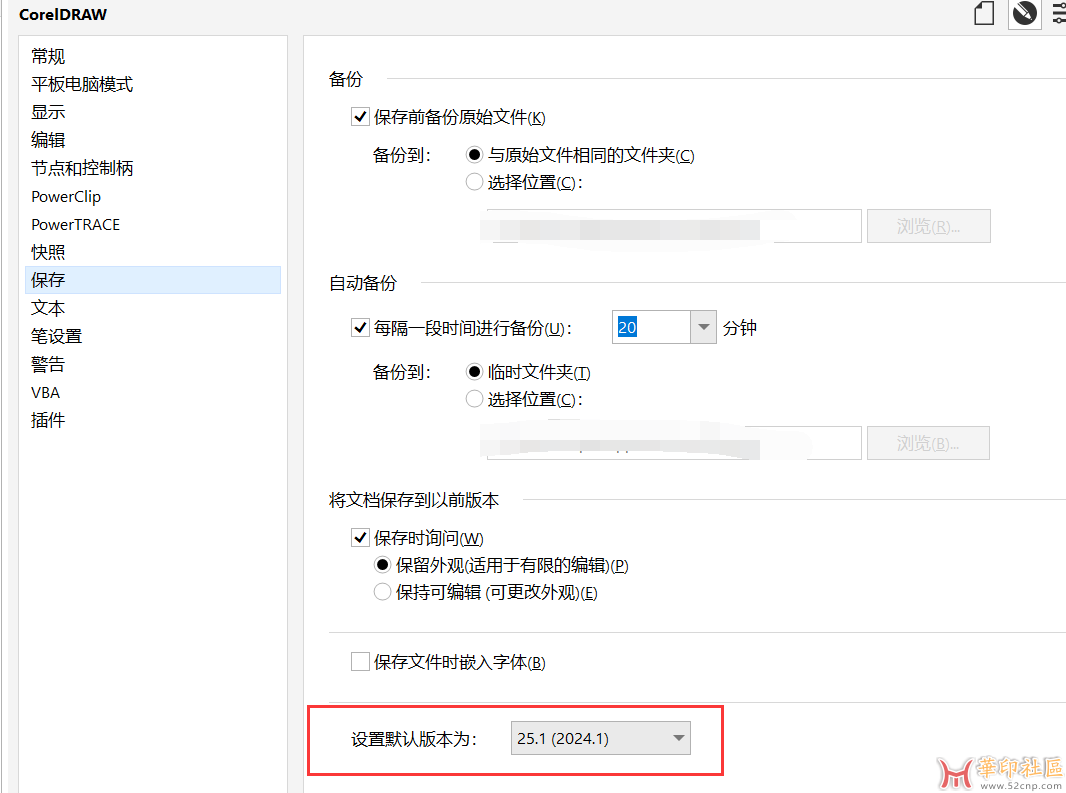This screenshot has width=1066, height=793.
Task: Select the 临时文件夹 radio button
Action: pos(474,372)
